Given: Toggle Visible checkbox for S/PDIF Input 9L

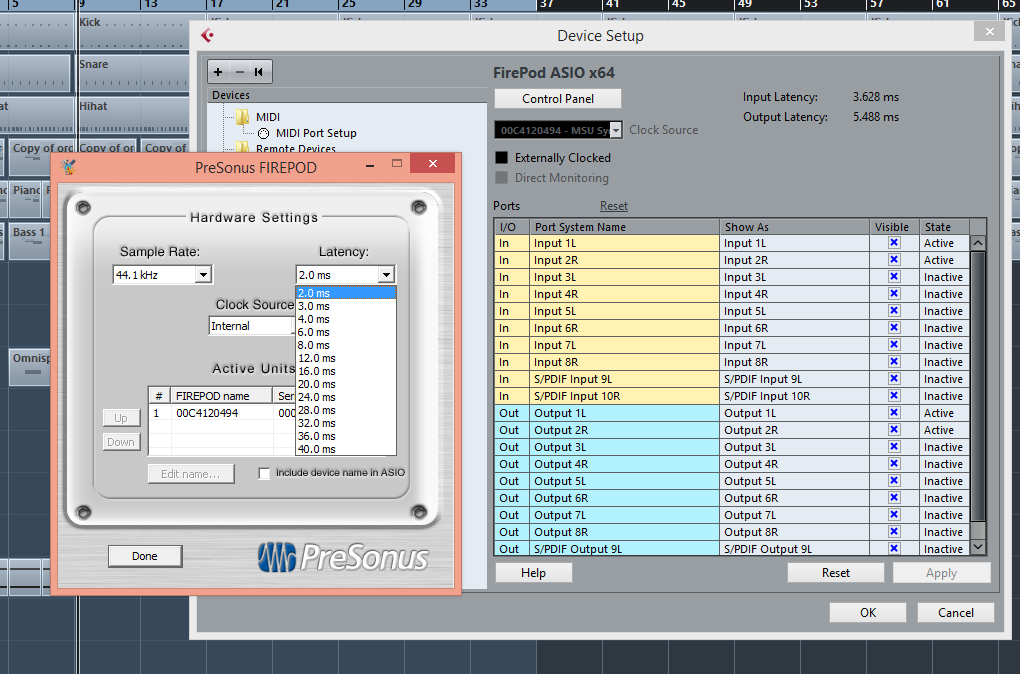Looking at the screenshot, I should (x=894, y=379).
